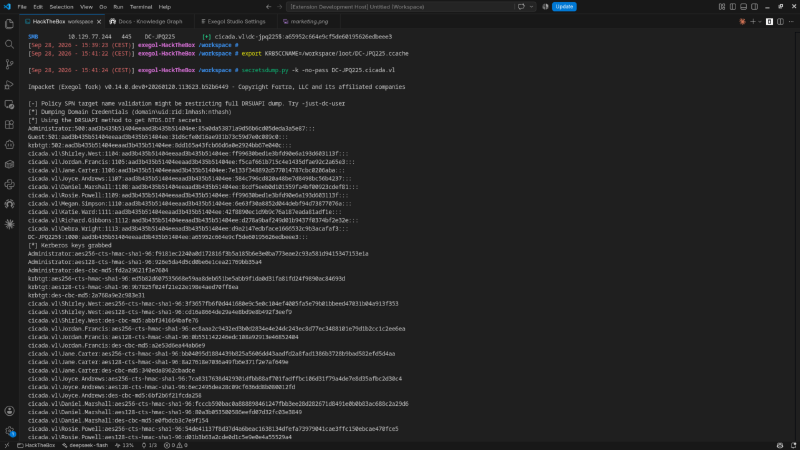Open the Go menu
This screenshot has width=800, height=450.
coord(103,7)
